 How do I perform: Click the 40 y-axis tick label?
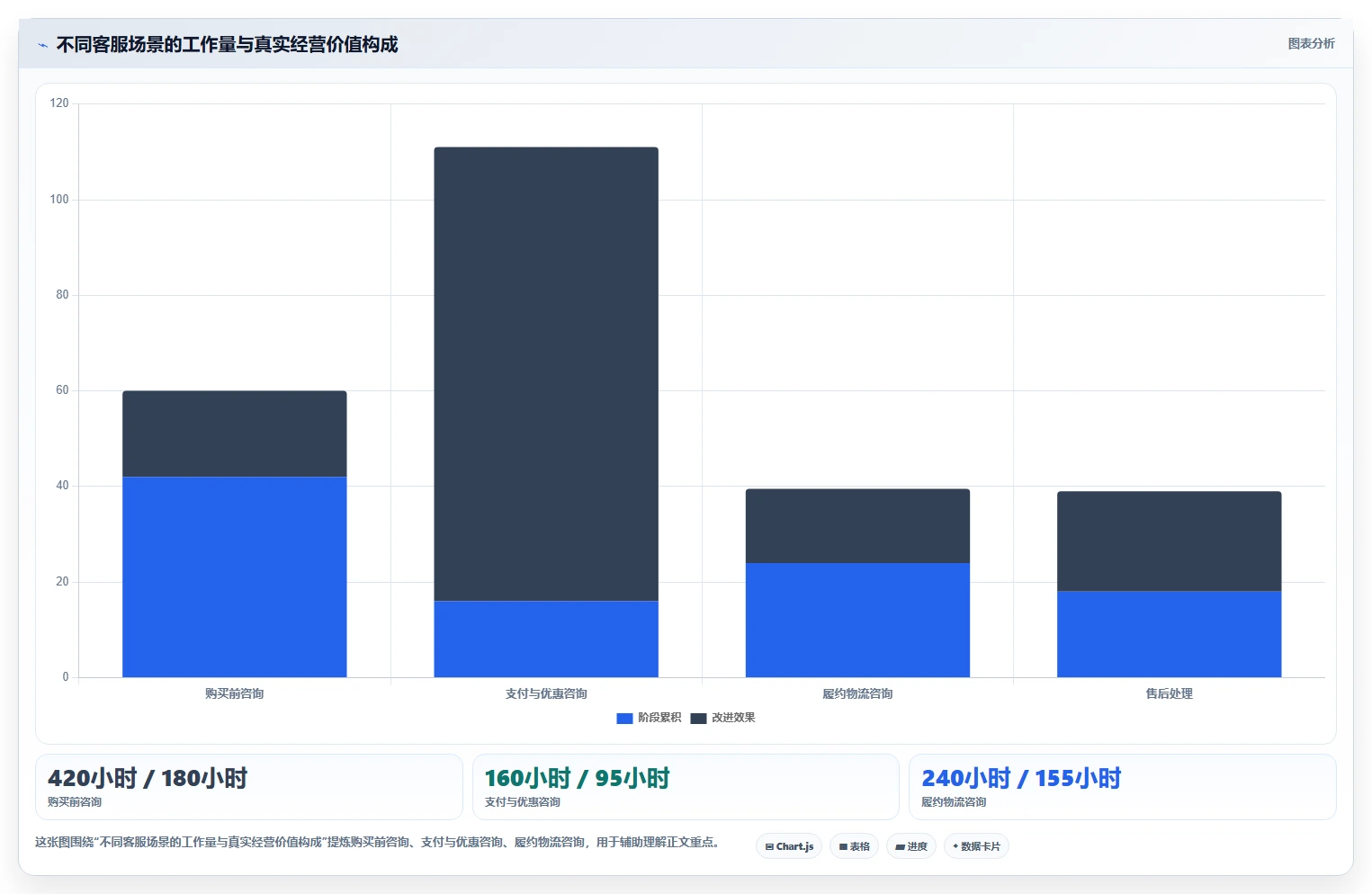pos(62,486)
